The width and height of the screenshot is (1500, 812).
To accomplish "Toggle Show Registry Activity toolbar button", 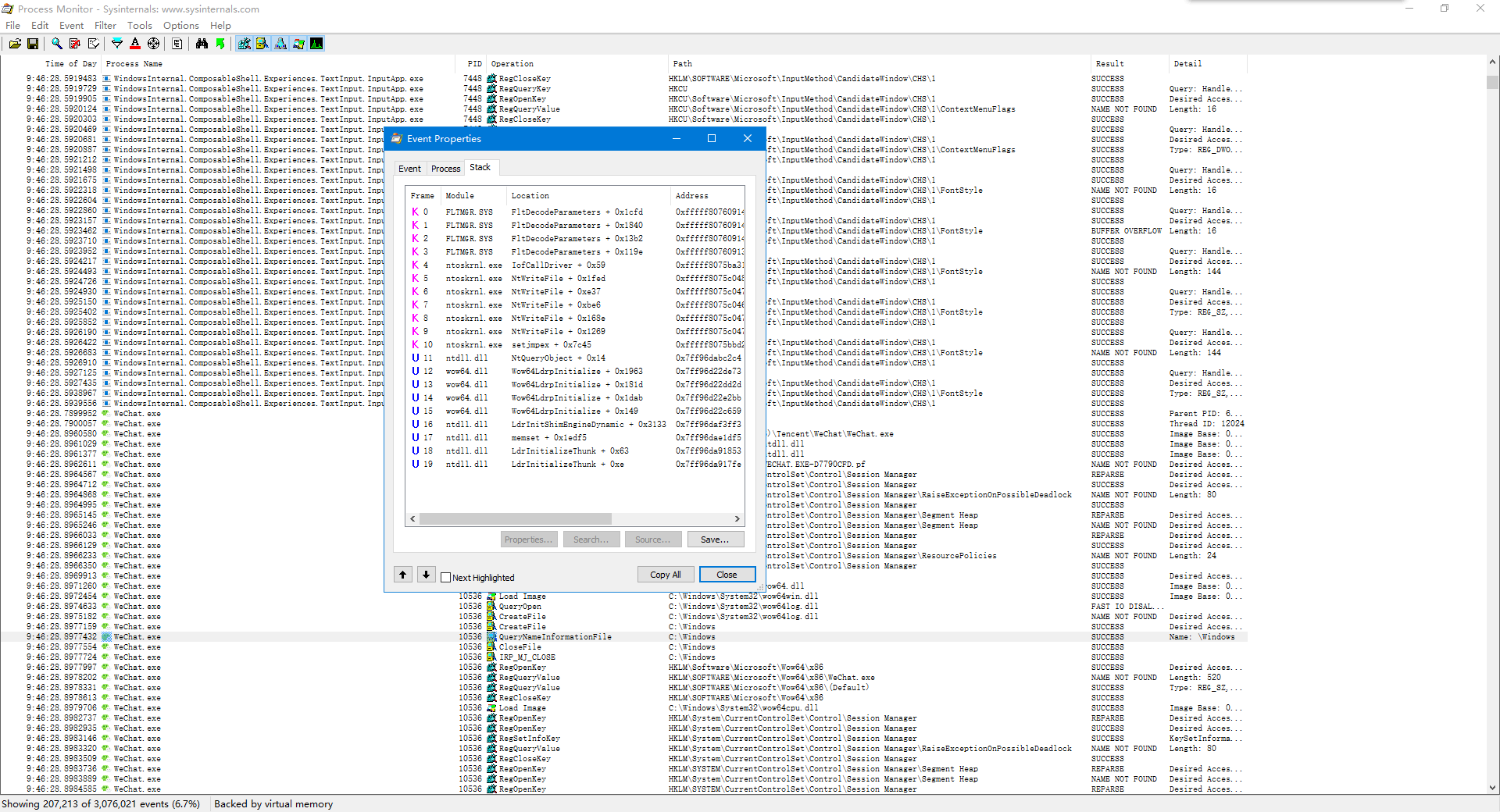I will point(245,44).
